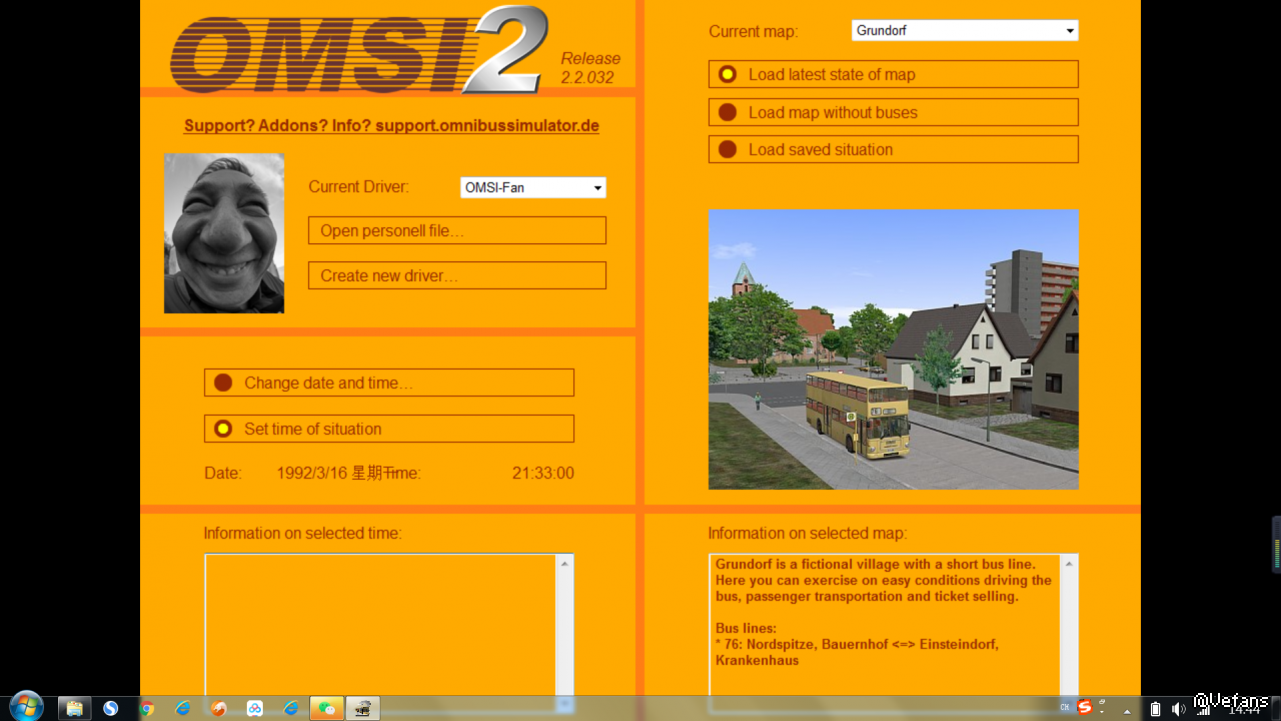
Task: Open the Baidu cloud taskbar icon
Action: coord(255,708)
